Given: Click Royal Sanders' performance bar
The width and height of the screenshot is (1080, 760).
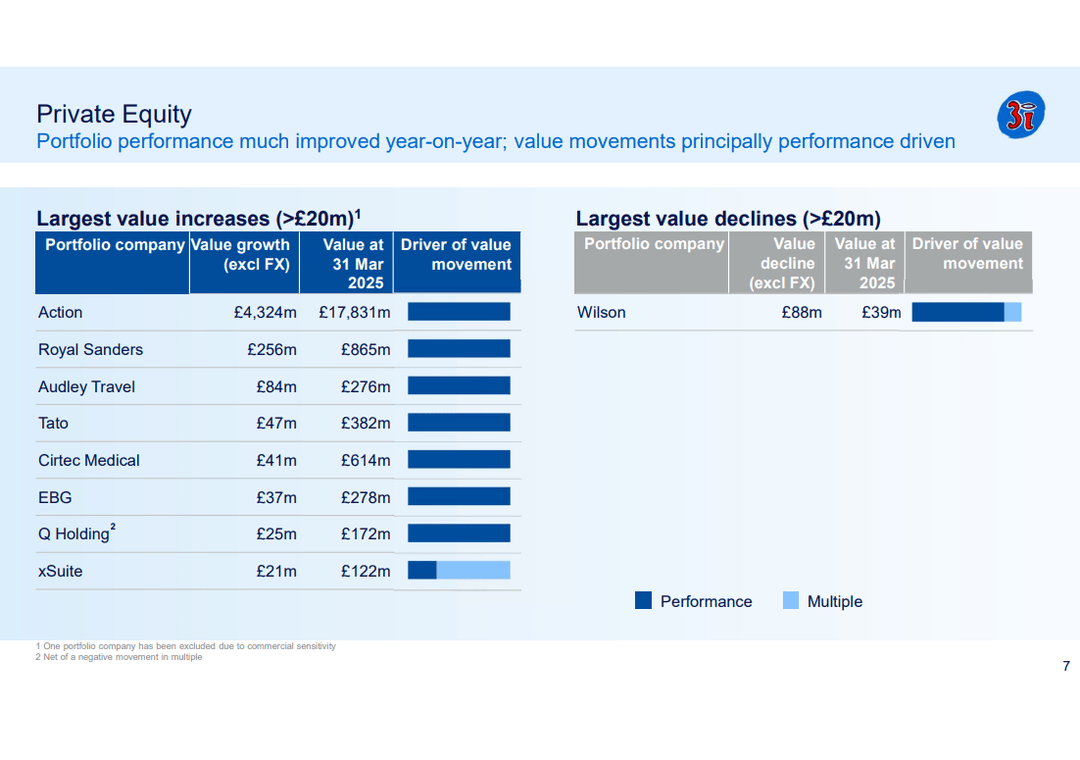Looking at the screenshot, I should (x=458, y=348).
